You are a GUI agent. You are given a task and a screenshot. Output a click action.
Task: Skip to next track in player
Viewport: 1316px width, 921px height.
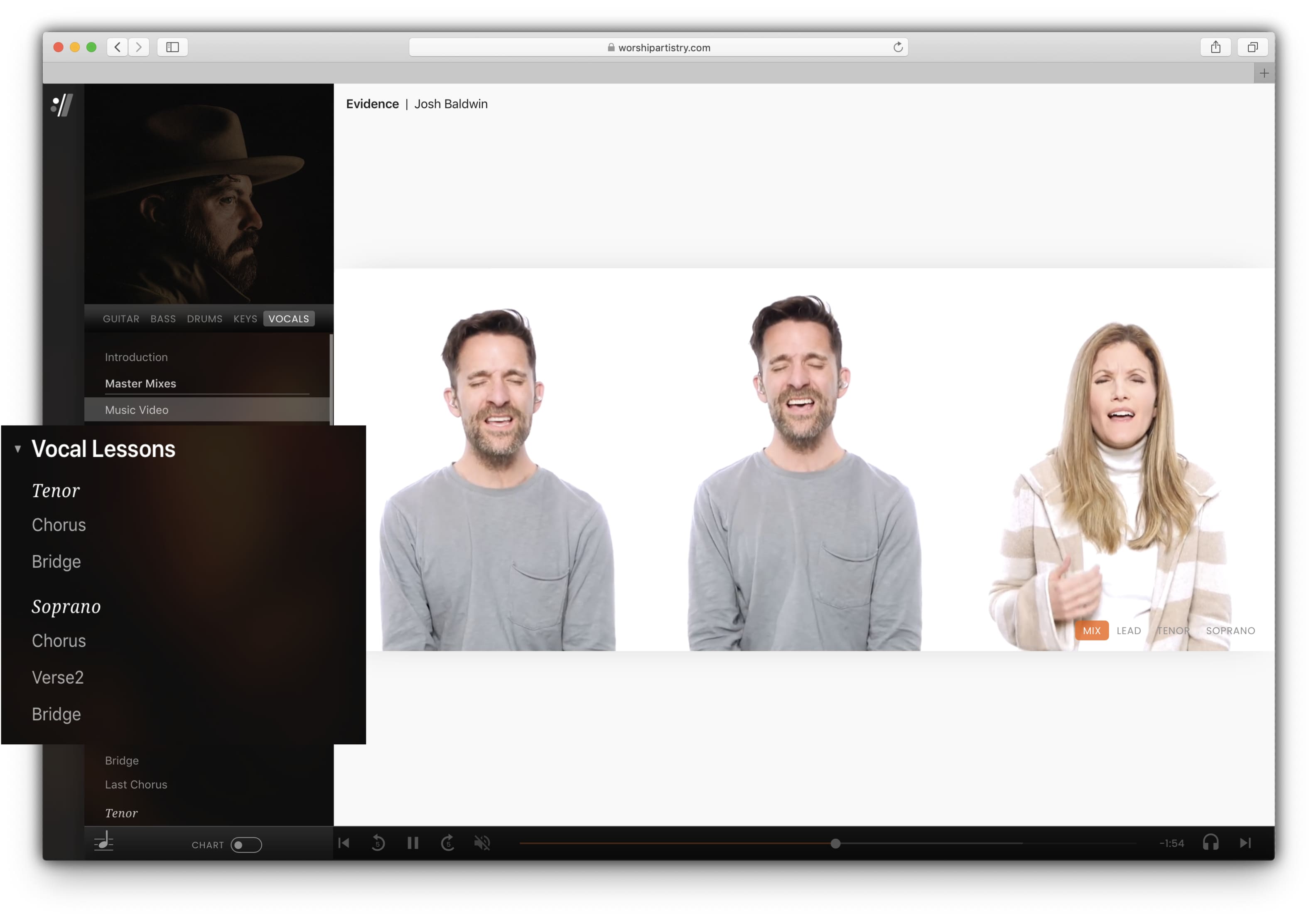coord(1245,843)
